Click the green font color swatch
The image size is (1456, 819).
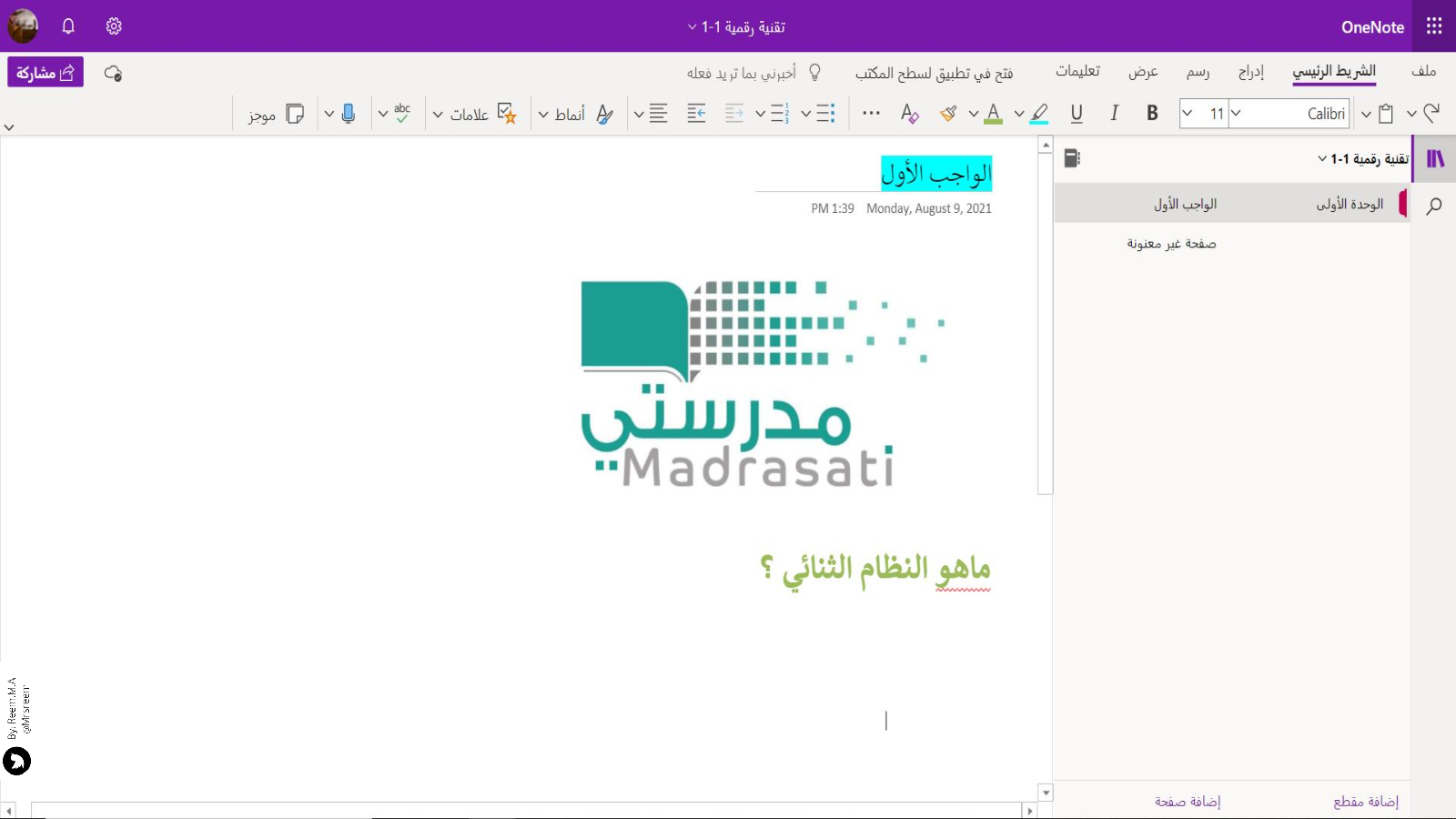pyautogui.click(x=993, y=113)
